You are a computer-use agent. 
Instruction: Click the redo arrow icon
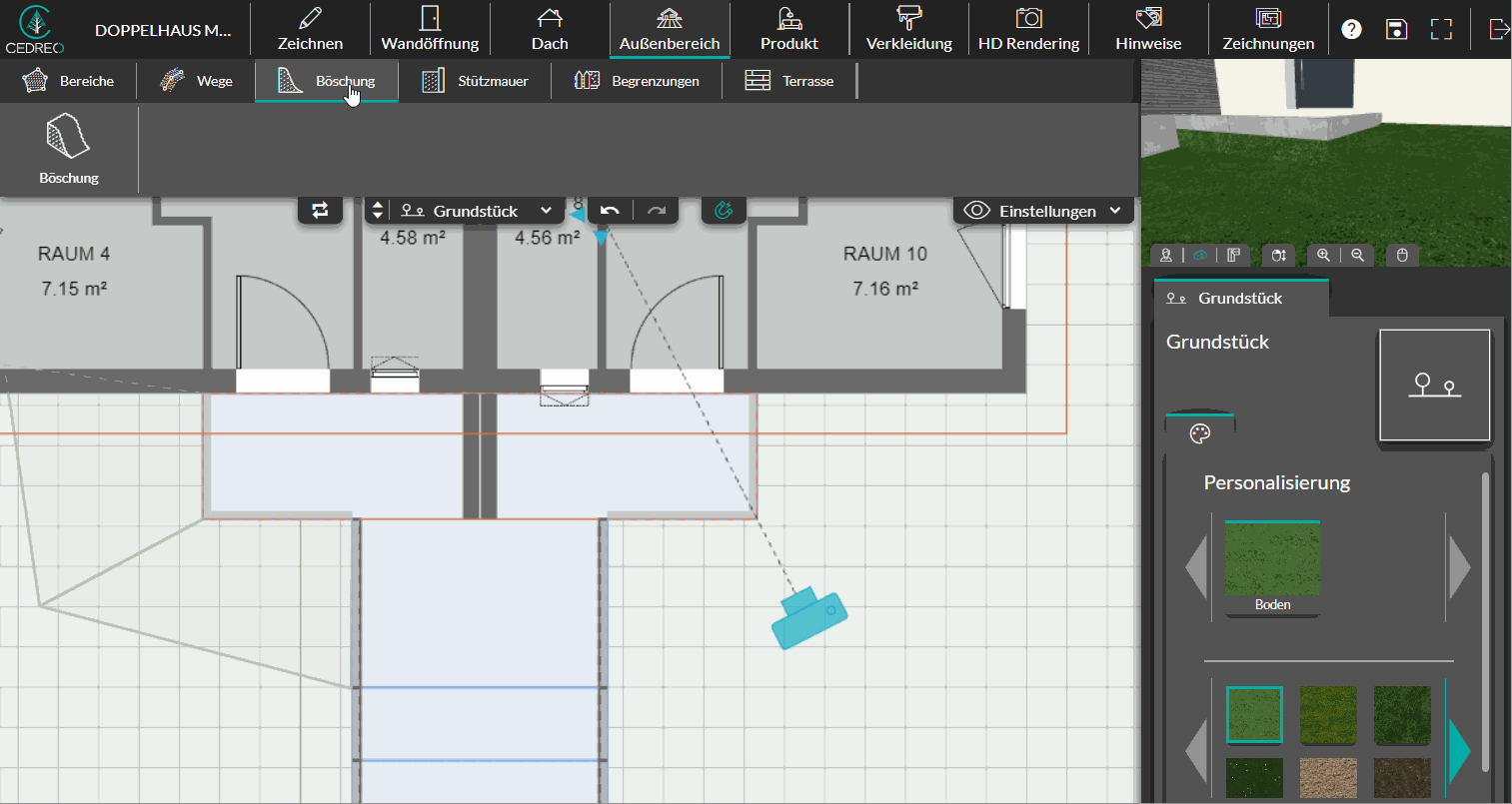657,210
